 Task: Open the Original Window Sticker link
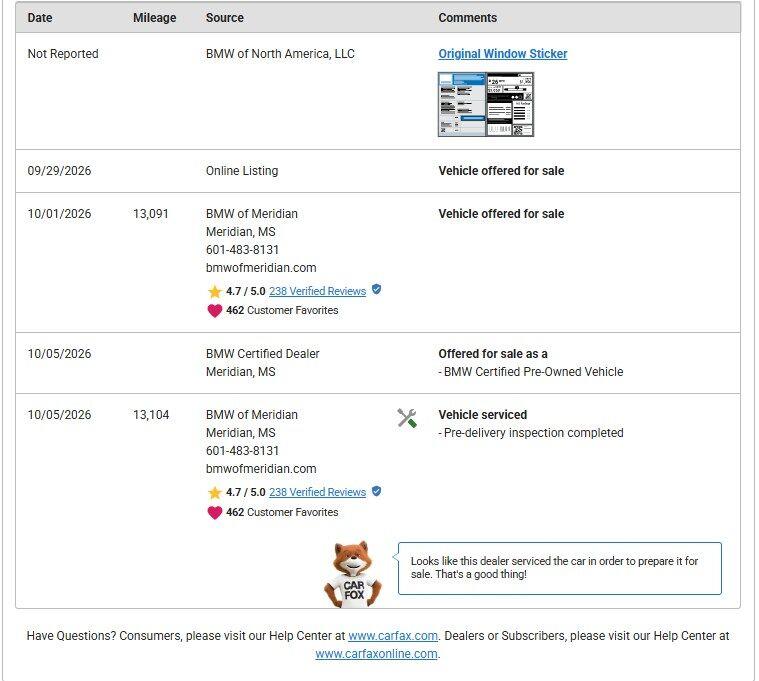502,54
